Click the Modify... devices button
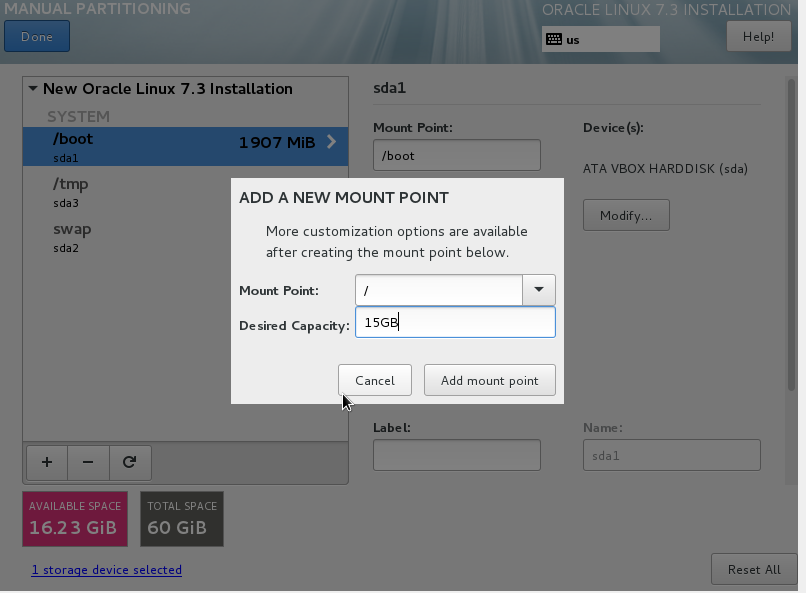806x593 pixels. (626, 215)
